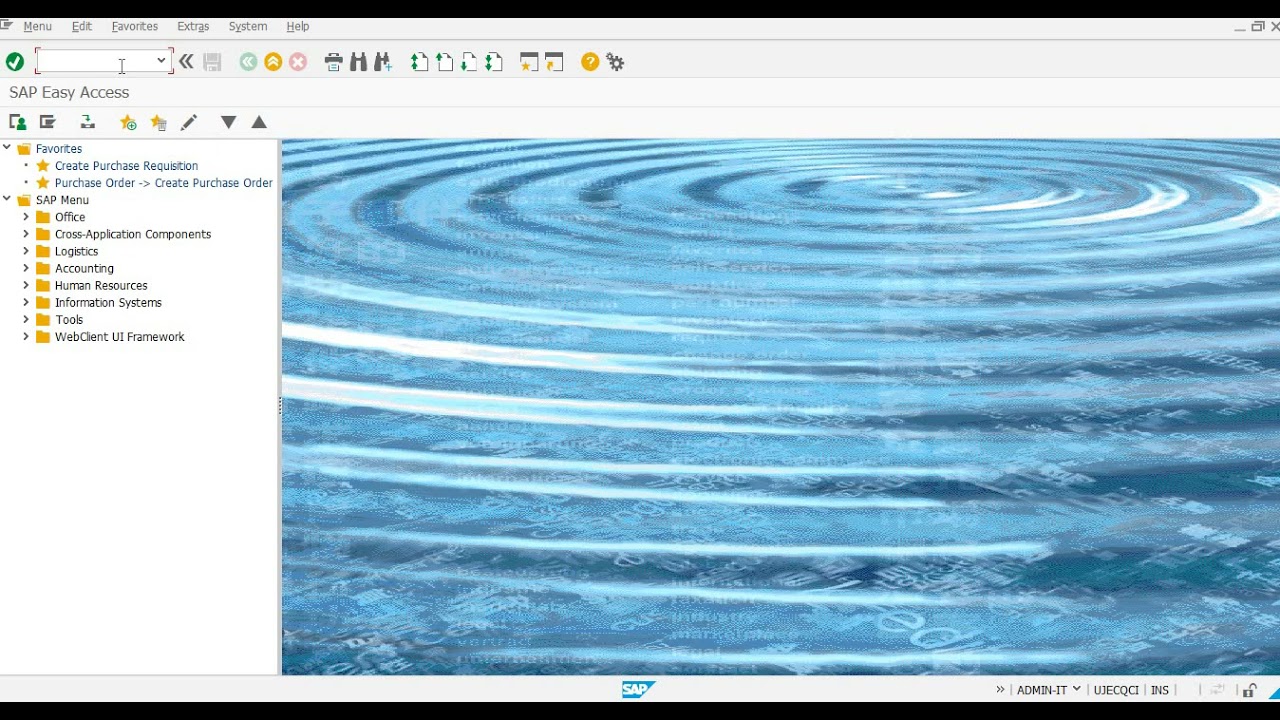
Task: Open Customize Local Layout gear icon
Action: pyautogui.click(x=615, y=62)
